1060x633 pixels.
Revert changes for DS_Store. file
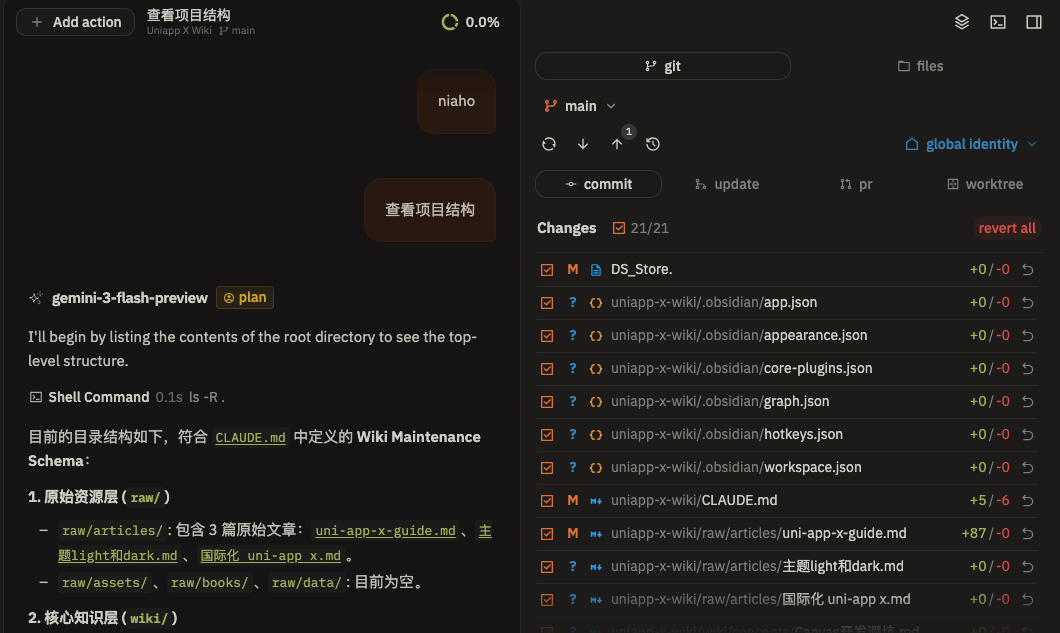[1028, 270]
